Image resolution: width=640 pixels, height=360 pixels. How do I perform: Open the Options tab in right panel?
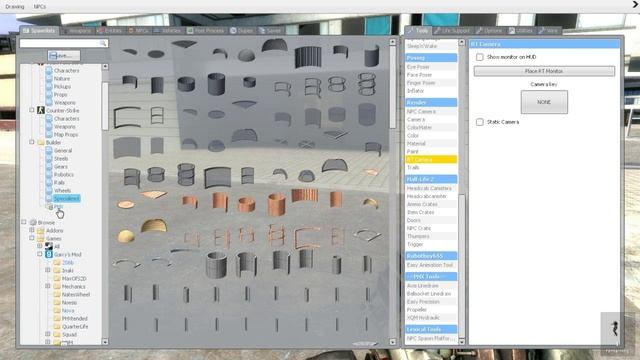click(x=489, y=31)
